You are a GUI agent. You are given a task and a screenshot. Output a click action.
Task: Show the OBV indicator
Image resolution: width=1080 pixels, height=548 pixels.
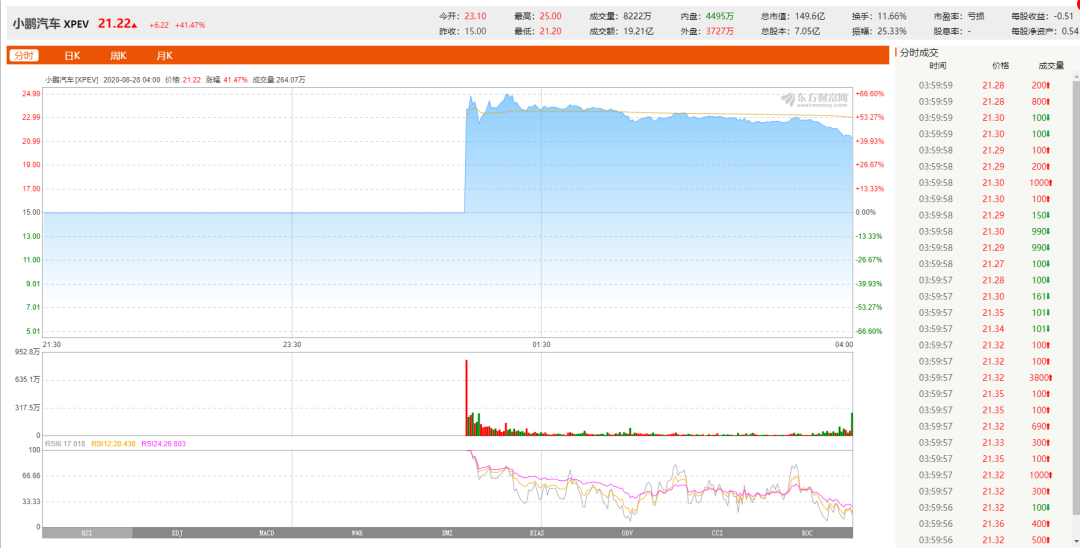pyautogui.click(x=627, y=533)
